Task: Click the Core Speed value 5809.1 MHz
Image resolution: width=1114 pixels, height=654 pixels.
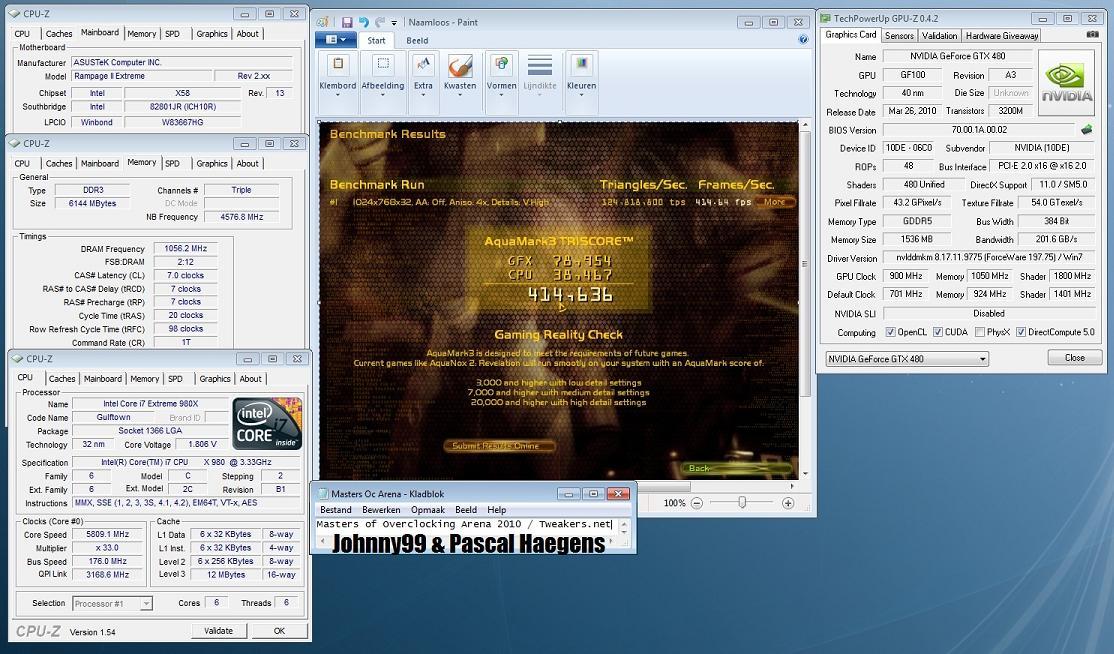Action: click(107, 534)
